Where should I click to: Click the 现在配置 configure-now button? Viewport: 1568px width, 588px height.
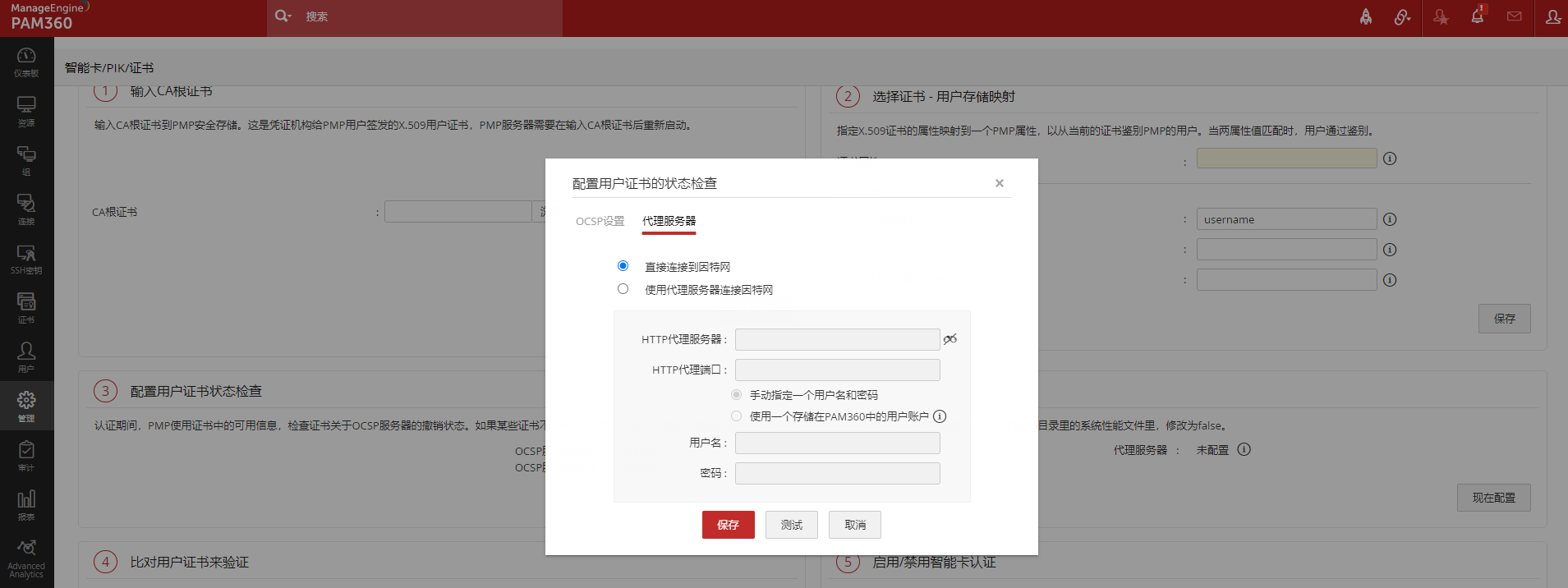[1494, 498]
